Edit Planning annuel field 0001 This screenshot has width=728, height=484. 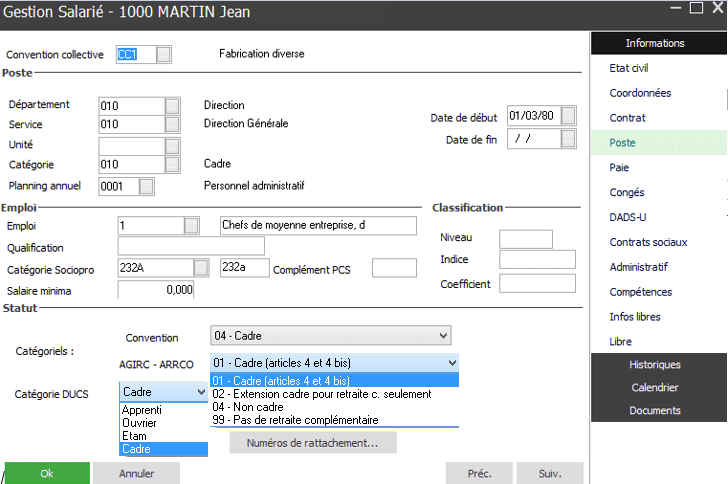click(x=119, y=187)
